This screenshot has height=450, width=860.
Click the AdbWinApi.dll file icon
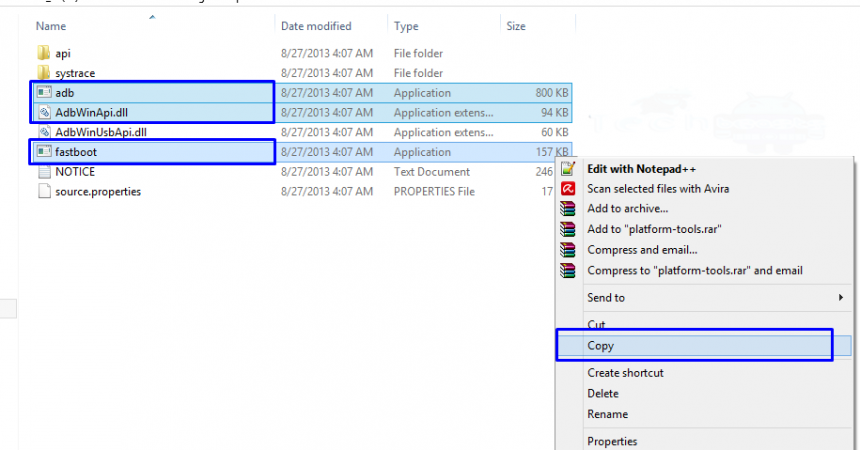click(x=44, y=112)
